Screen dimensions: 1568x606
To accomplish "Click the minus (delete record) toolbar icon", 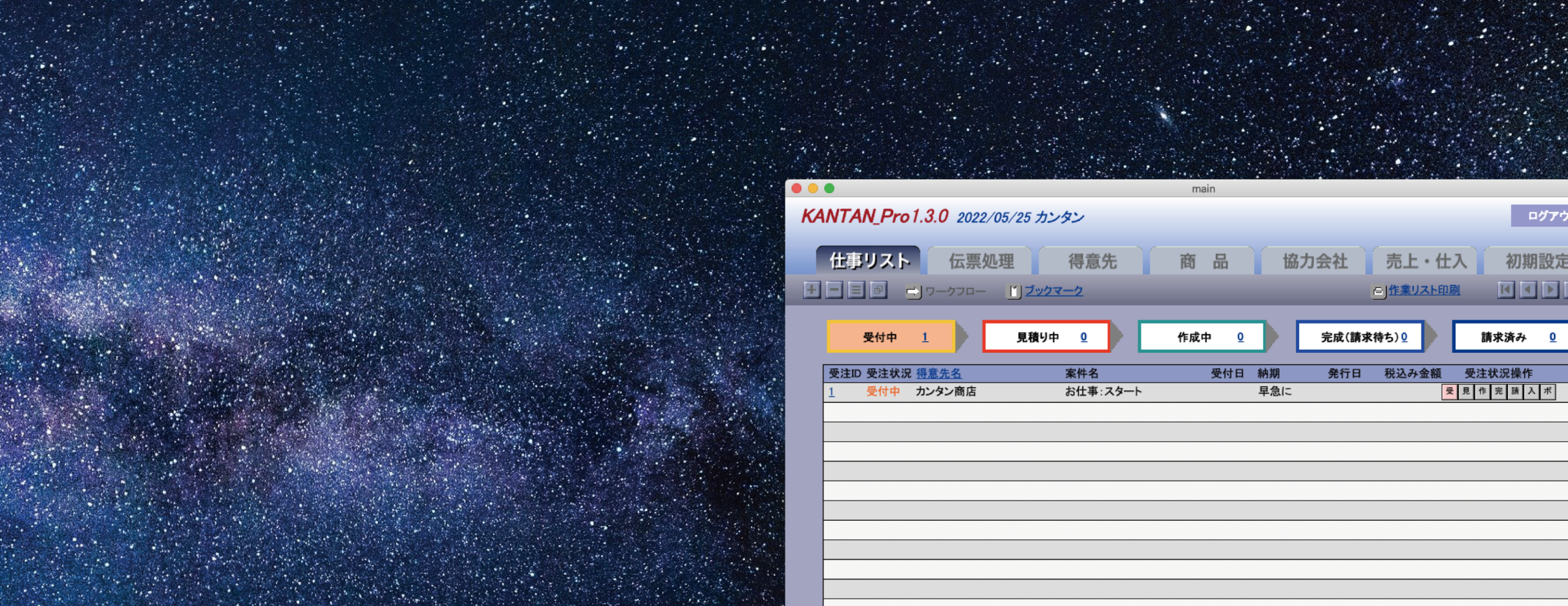I will pos(834,290).
